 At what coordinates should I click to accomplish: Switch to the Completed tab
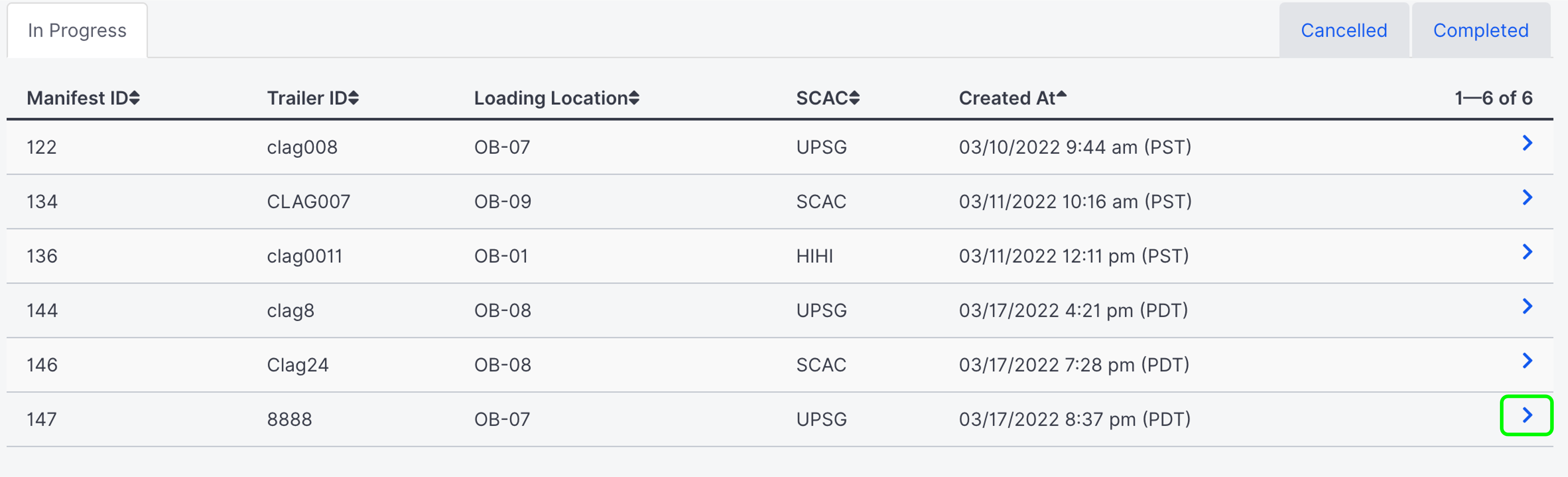(x=1480, y=30)
